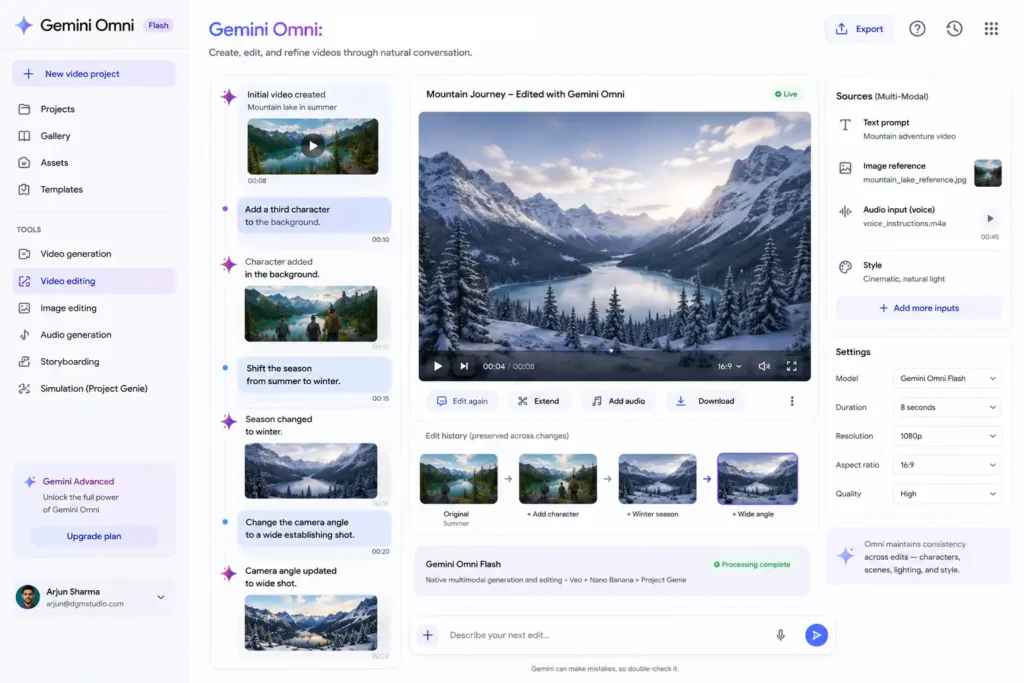Open the 16:9 dropdown in video player

click(729, 366)
